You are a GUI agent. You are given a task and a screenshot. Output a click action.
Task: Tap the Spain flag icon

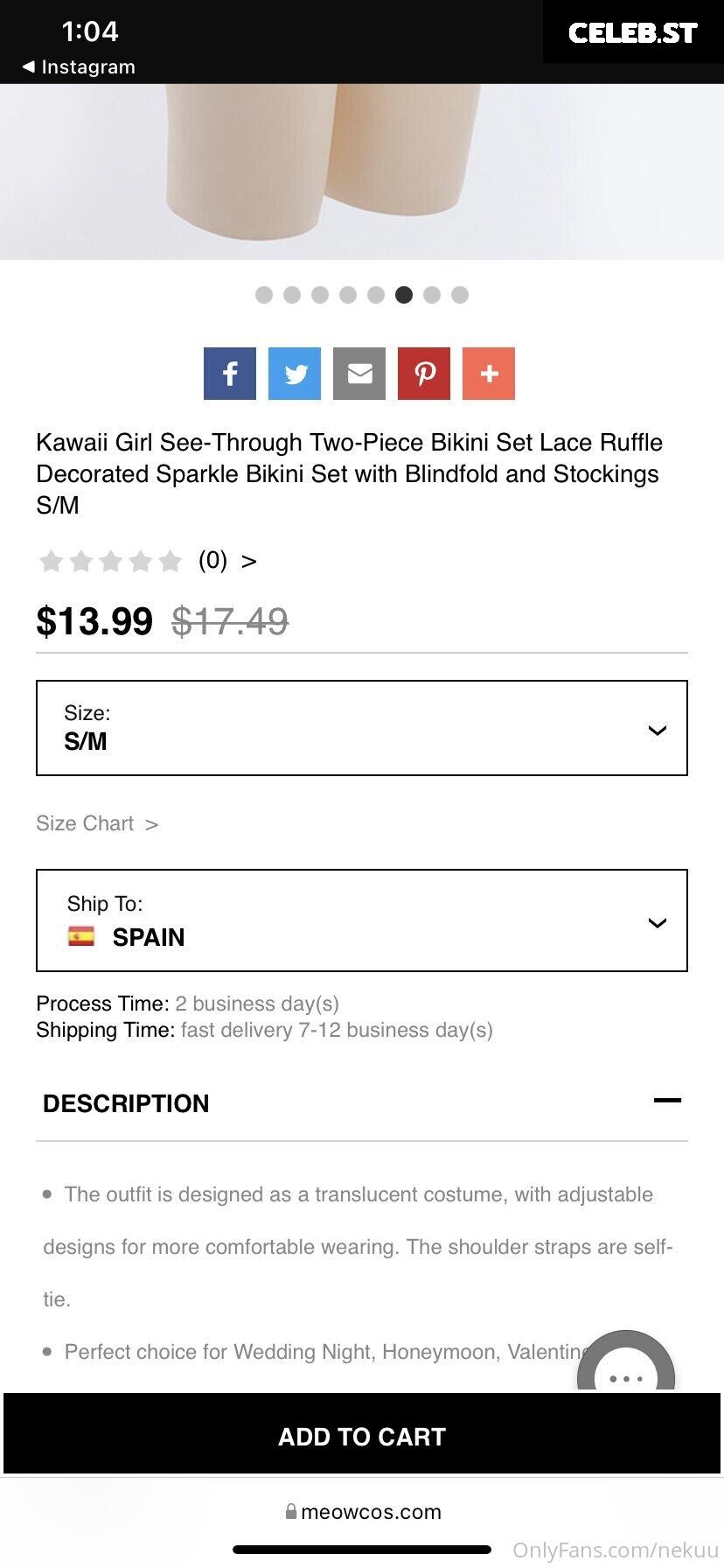coord(81,936)
